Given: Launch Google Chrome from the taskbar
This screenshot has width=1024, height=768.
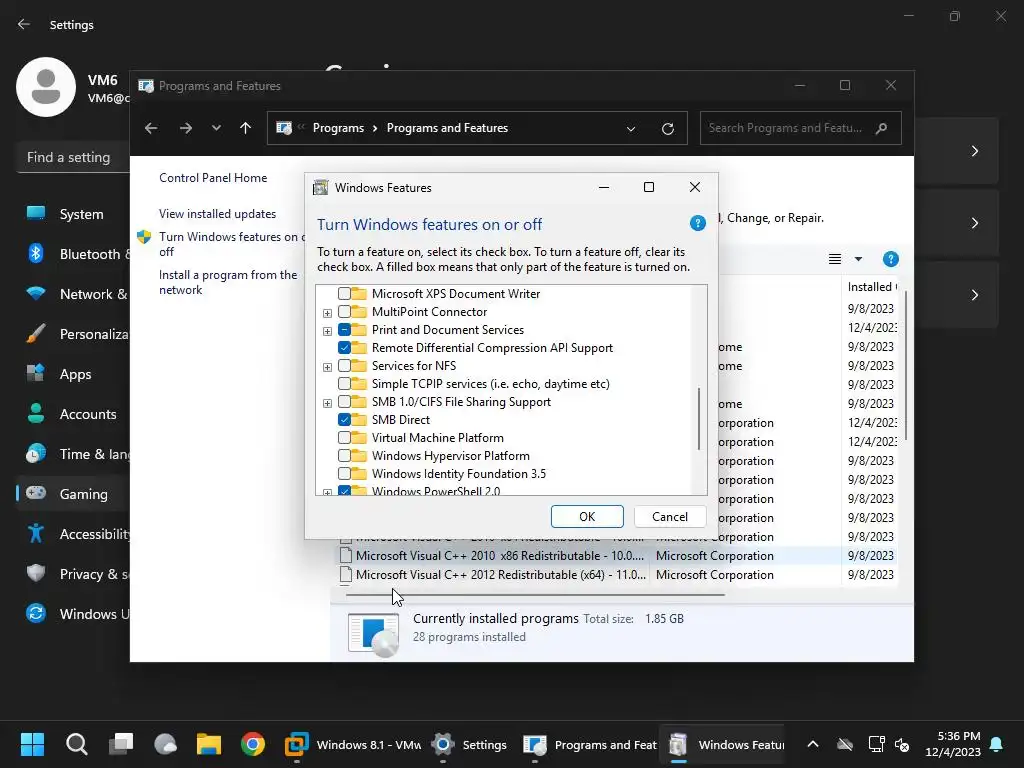Looking at the screenshot, I should [x=253, y=744].
